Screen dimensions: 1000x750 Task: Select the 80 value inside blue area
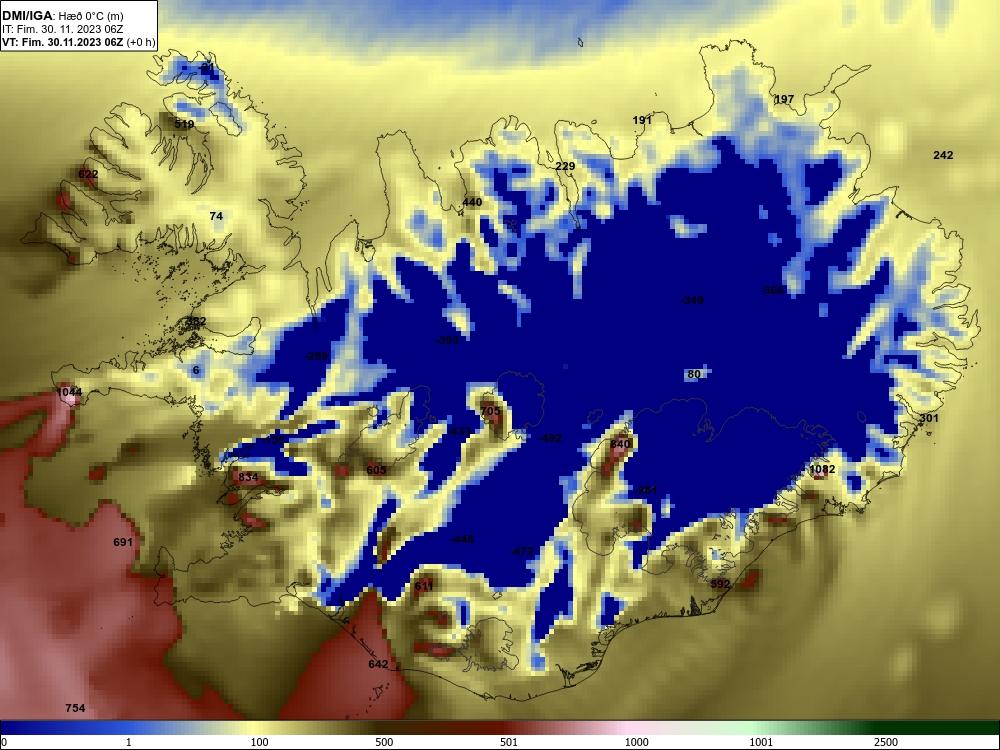click(x=694, y=374)
